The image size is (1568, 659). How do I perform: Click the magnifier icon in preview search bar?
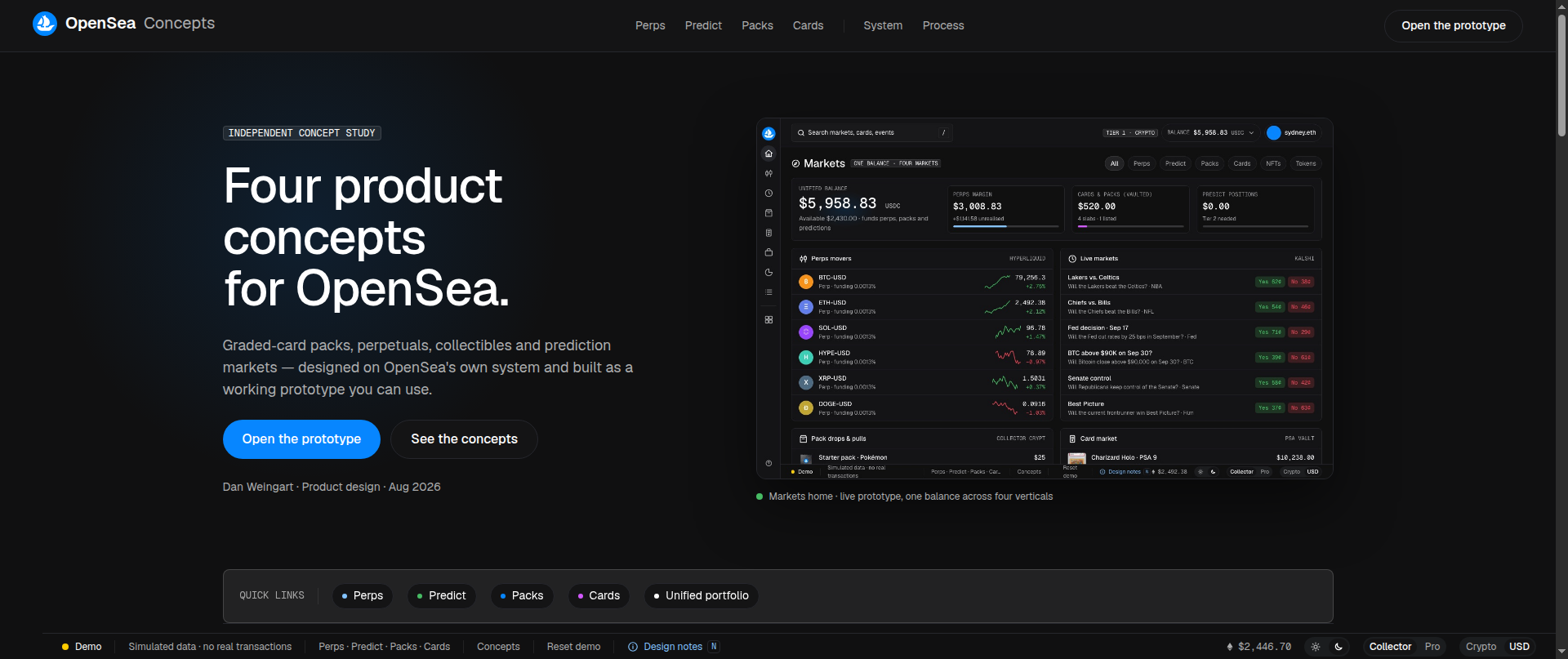pyautogui.click(x=801, y=132)
